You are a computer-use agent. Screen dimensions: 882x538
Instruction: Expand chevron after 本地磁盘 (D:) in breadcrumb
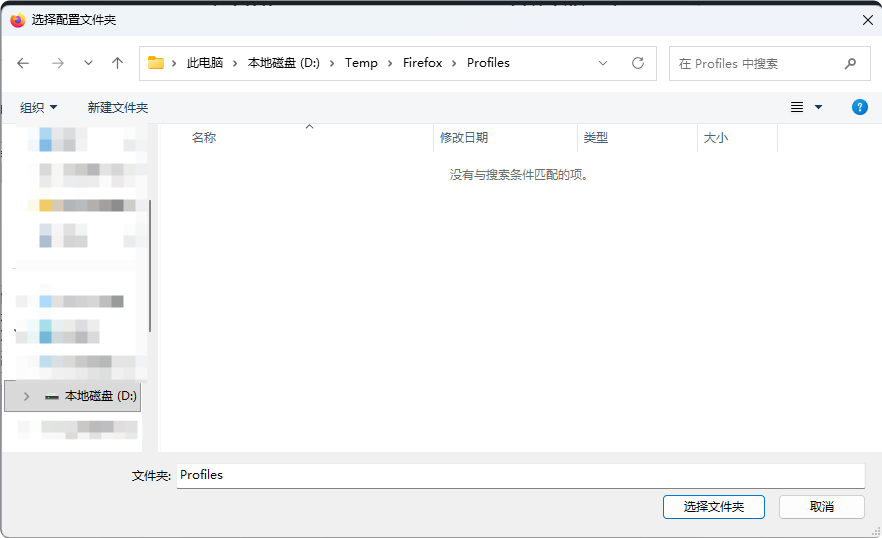pyautogui.click(x=332, y=64)
